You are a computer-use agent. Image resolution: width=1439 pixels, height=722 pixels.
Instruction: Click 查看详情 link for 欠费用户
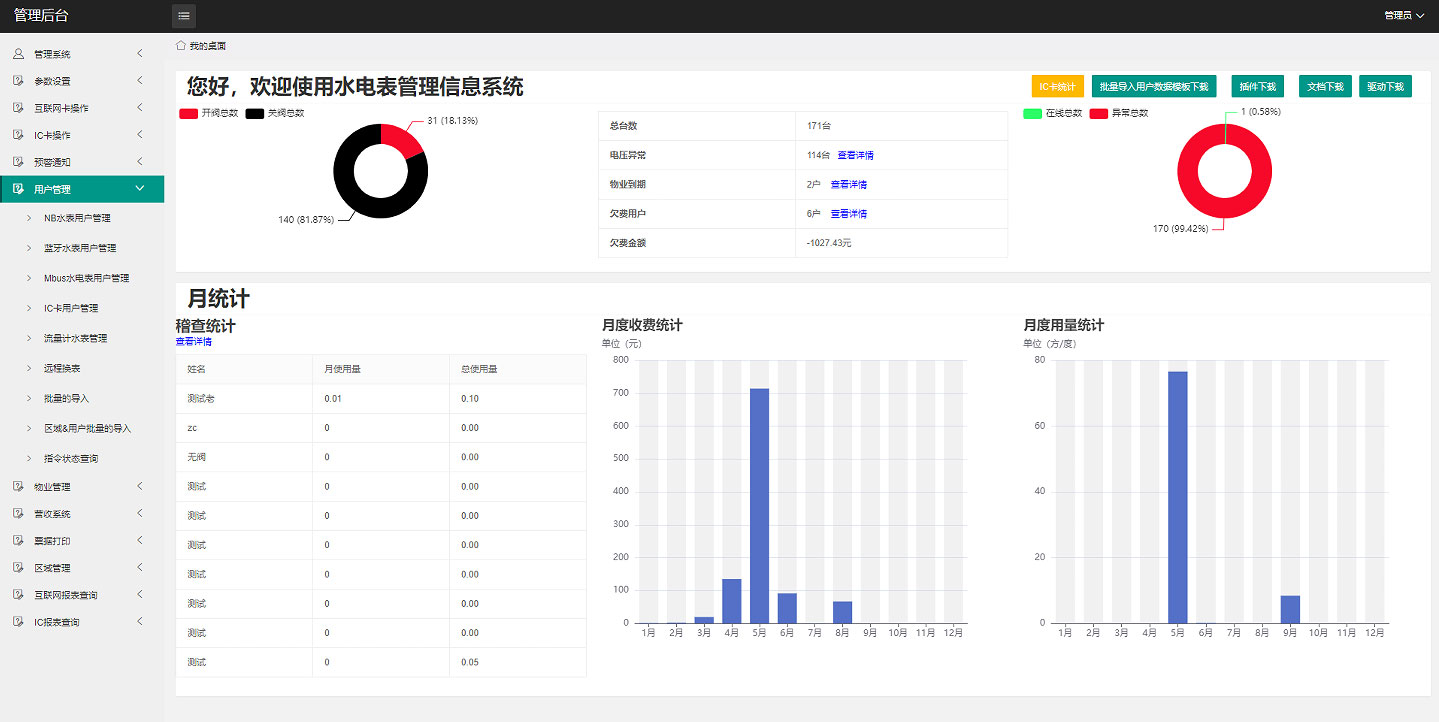click(x=848, y=214)
